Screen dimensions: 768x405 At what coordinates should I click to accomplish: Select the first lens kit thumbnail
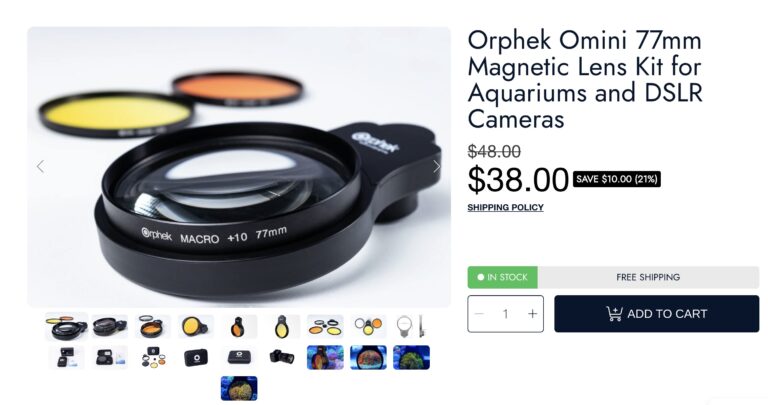click(67, 327)
